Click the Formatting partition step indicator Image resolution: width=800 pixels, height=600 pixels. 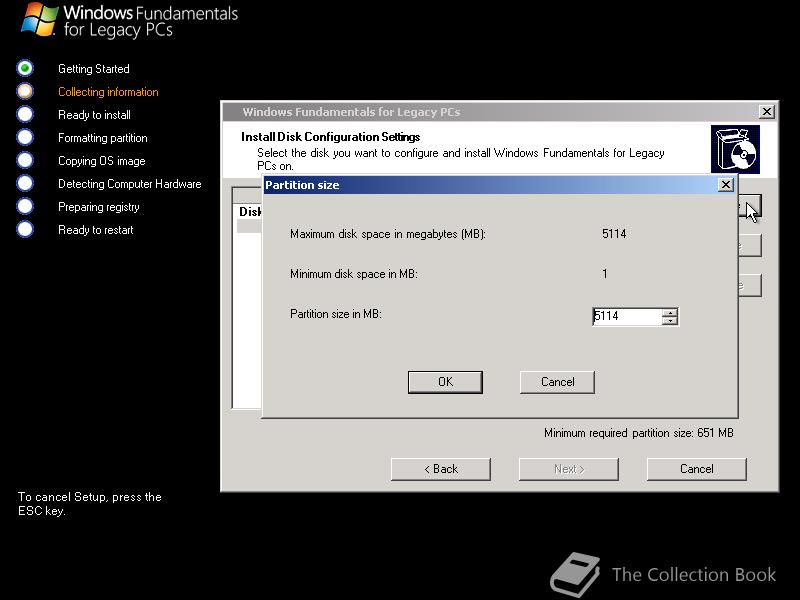25,137
